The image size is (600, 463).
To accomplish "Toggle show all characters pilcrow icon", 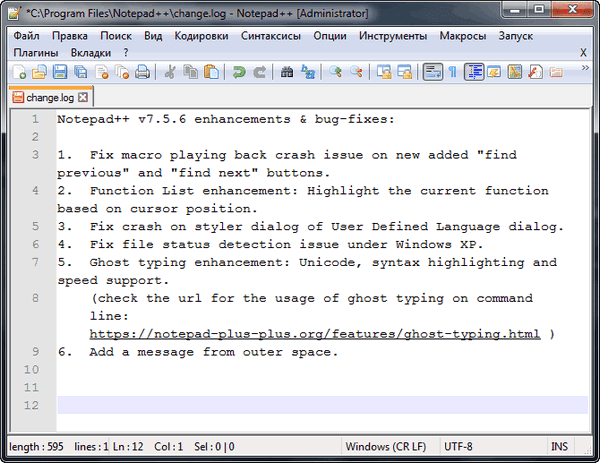I will [453, 72].
